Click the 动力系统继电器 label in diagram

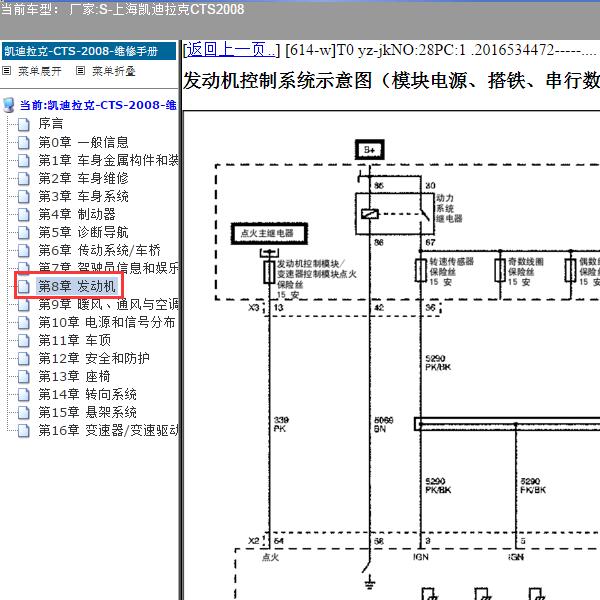click(449, 208)
